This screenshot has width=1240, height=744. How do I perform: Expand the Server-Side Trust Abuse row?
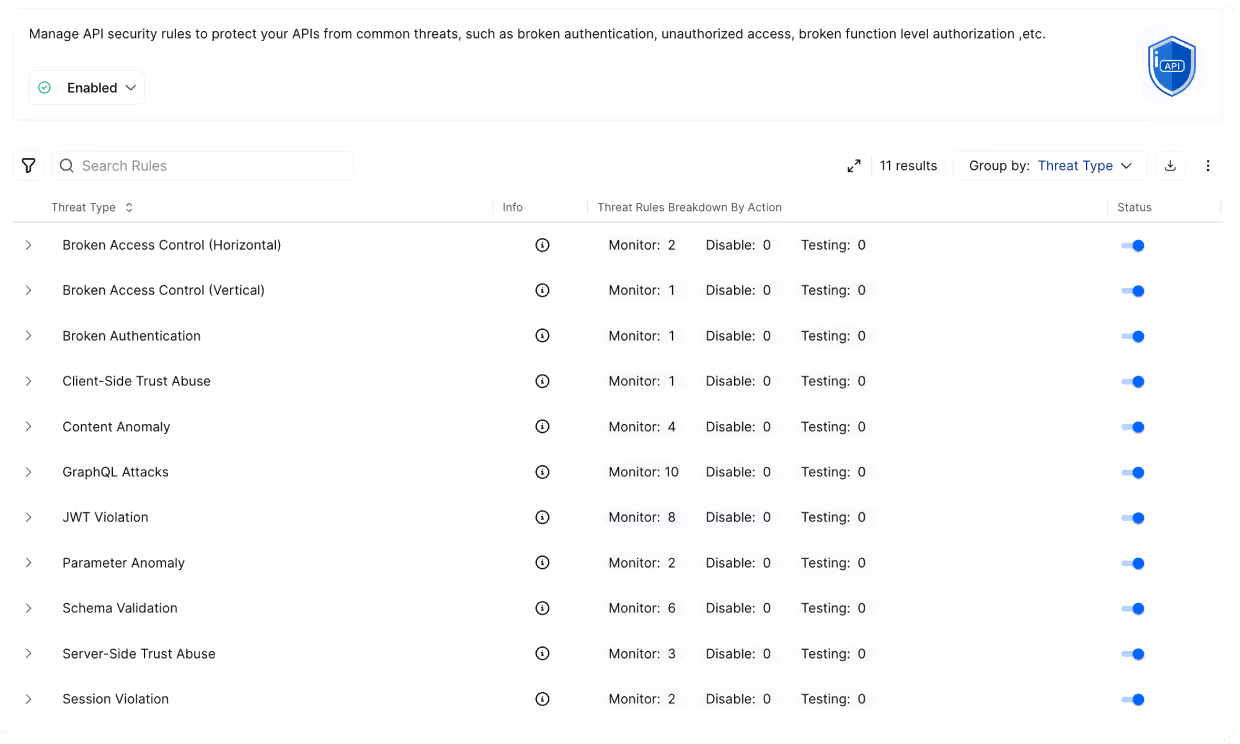point(29,654)
